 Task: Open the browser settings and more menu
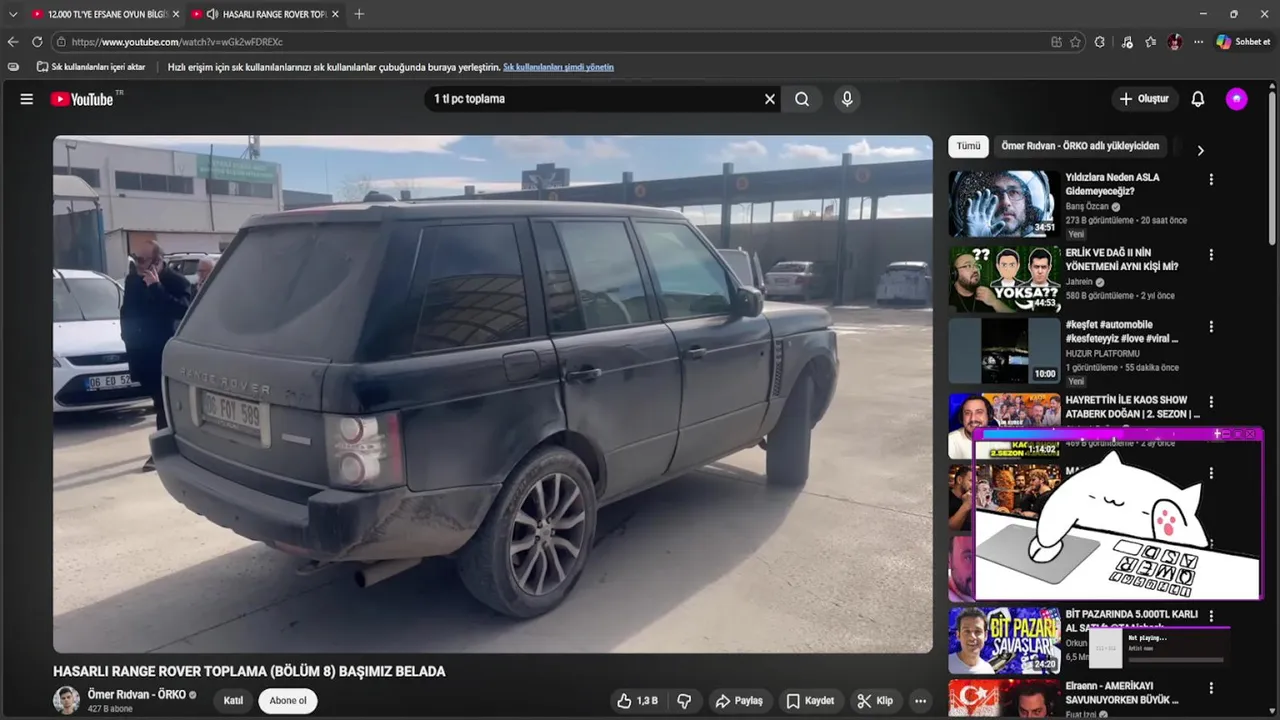click(1199, 42)
